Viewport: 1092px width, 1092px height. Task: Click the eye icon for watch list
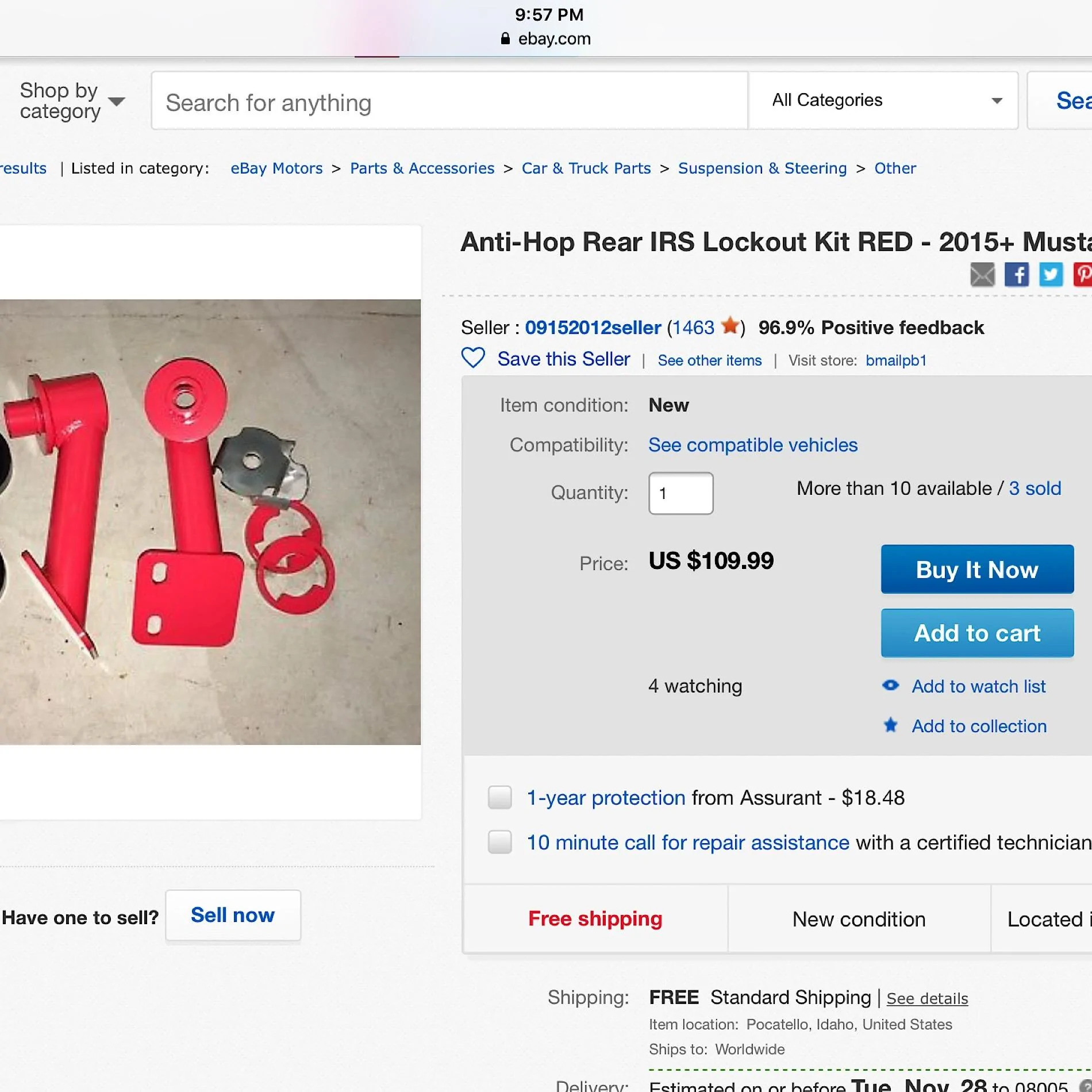(891, 685)
